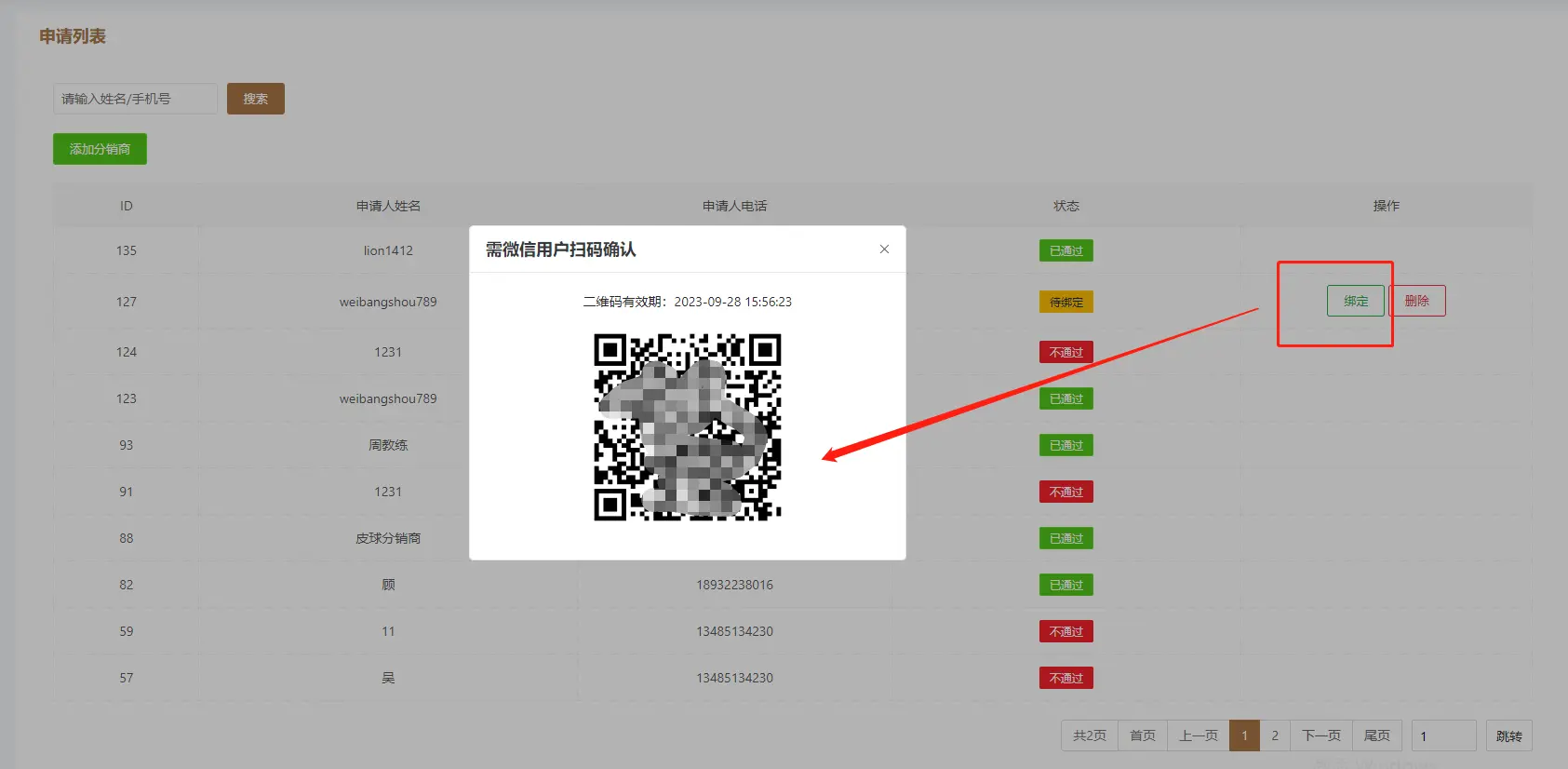Viewport: 1568px width, 769px height.
Task: Click 不通过 status badge for ID 124
Action: (x=1065, y=352)
